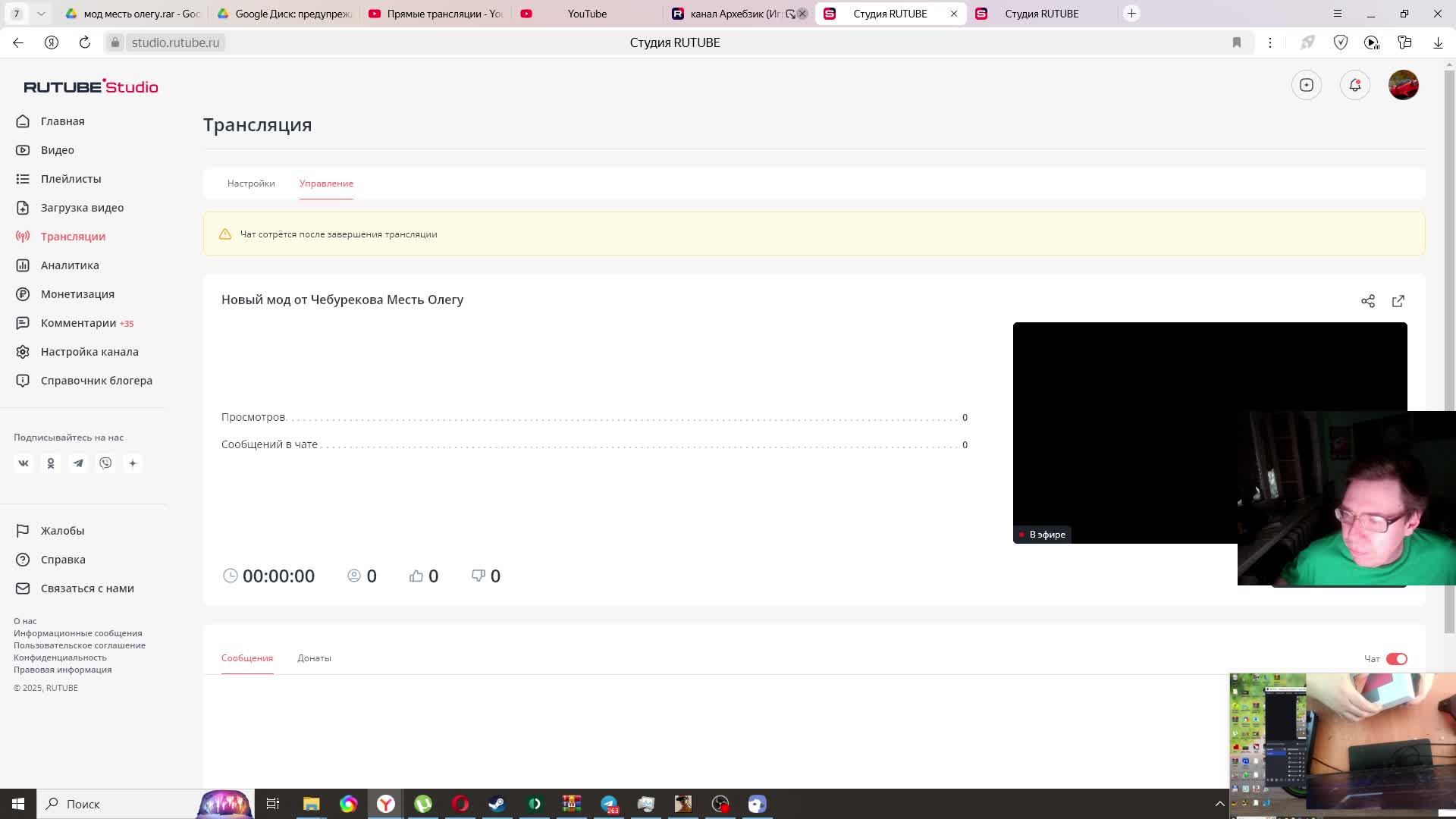Switch to the Настройки tab
The width and height of the screenshot is (1456, 819).
point(251,184)
